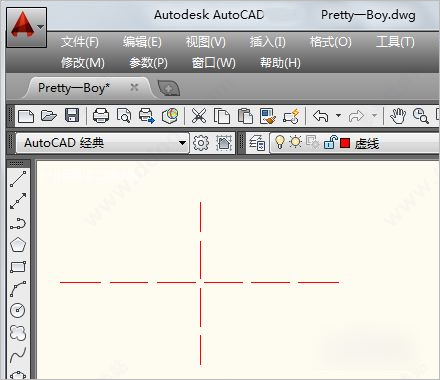Select the Pan hand tool
This screenshot has height=380, width=440.
point(398,116)
